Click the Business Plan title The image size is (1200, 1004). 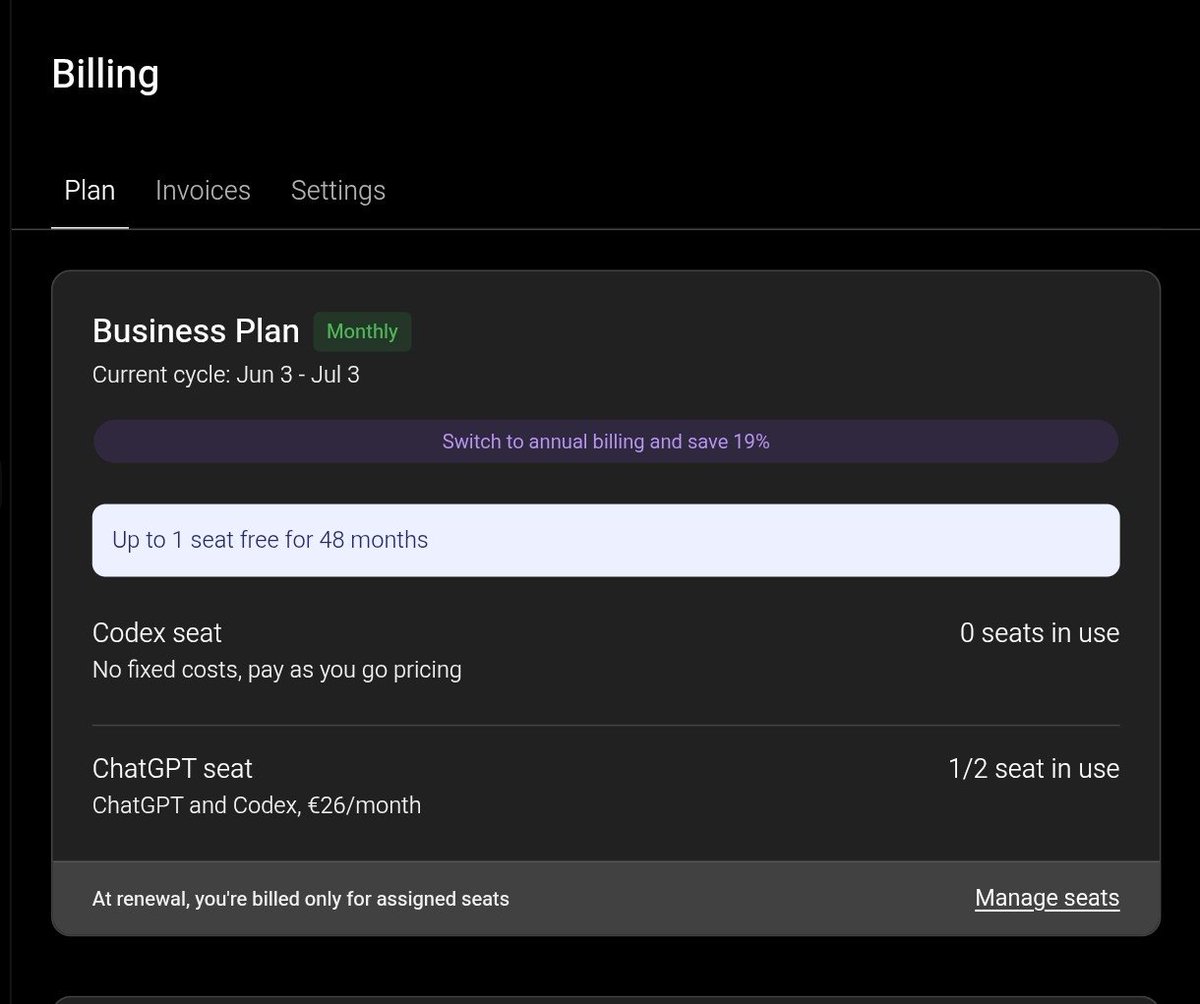click(196, 331)
